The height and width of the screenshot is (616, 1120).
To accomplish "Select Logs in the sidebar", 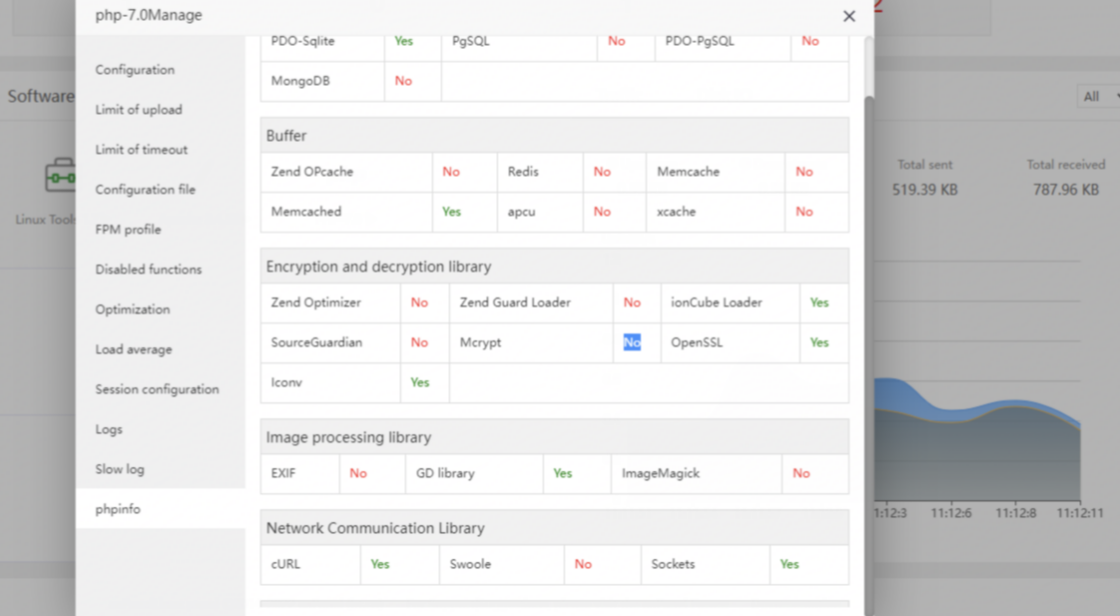I will 109,430.
